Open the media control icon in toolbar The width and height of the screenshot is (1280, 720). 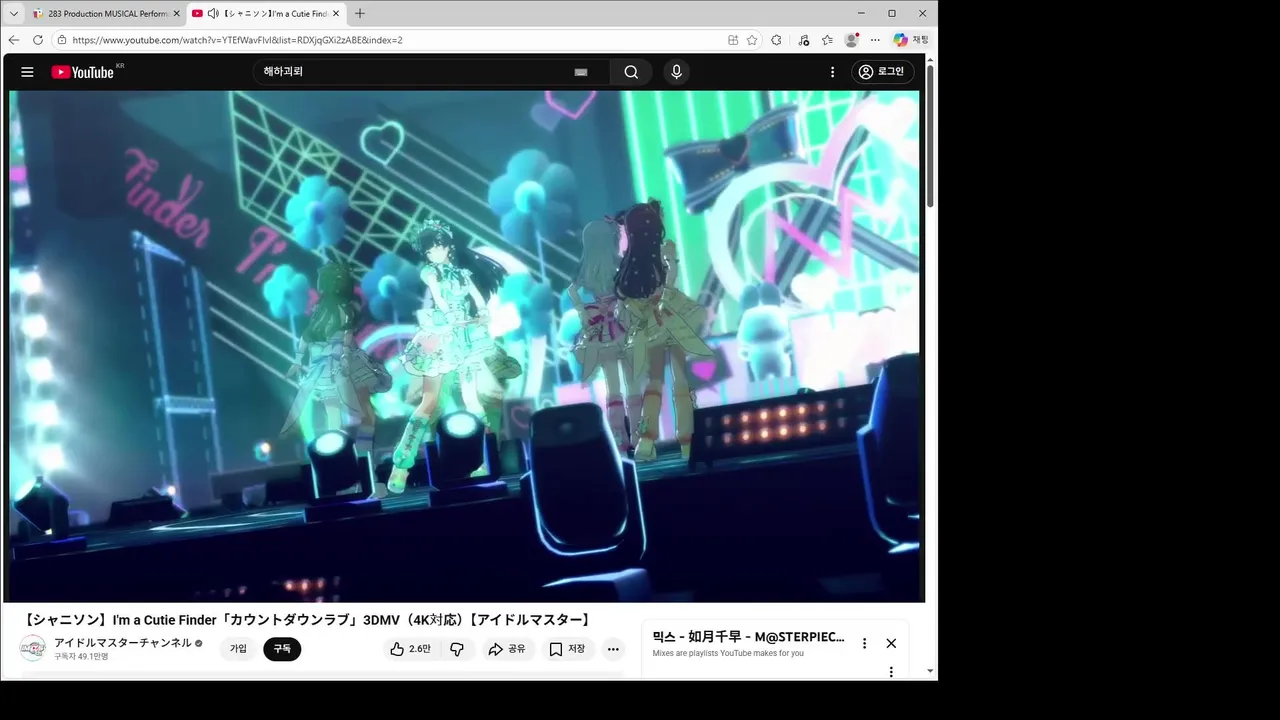(x=804, y=40)
